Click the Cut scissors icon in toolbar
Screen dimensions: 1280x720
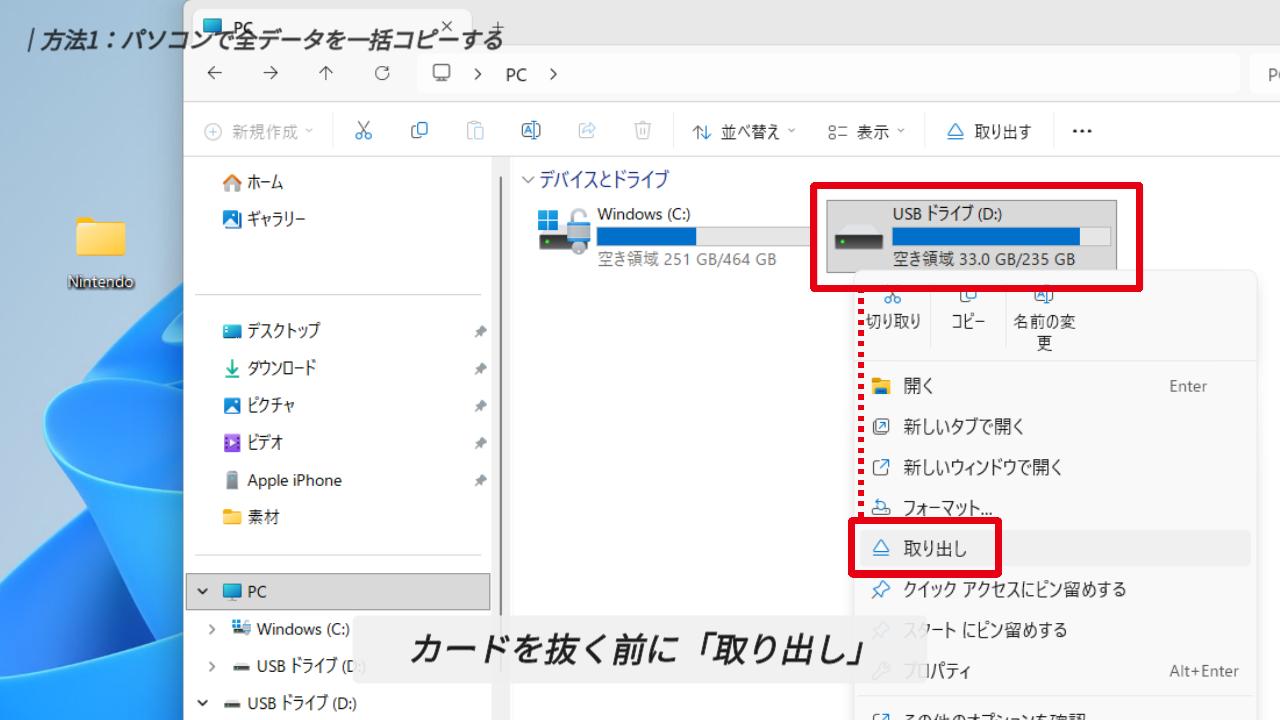click(x=363, y=131)
